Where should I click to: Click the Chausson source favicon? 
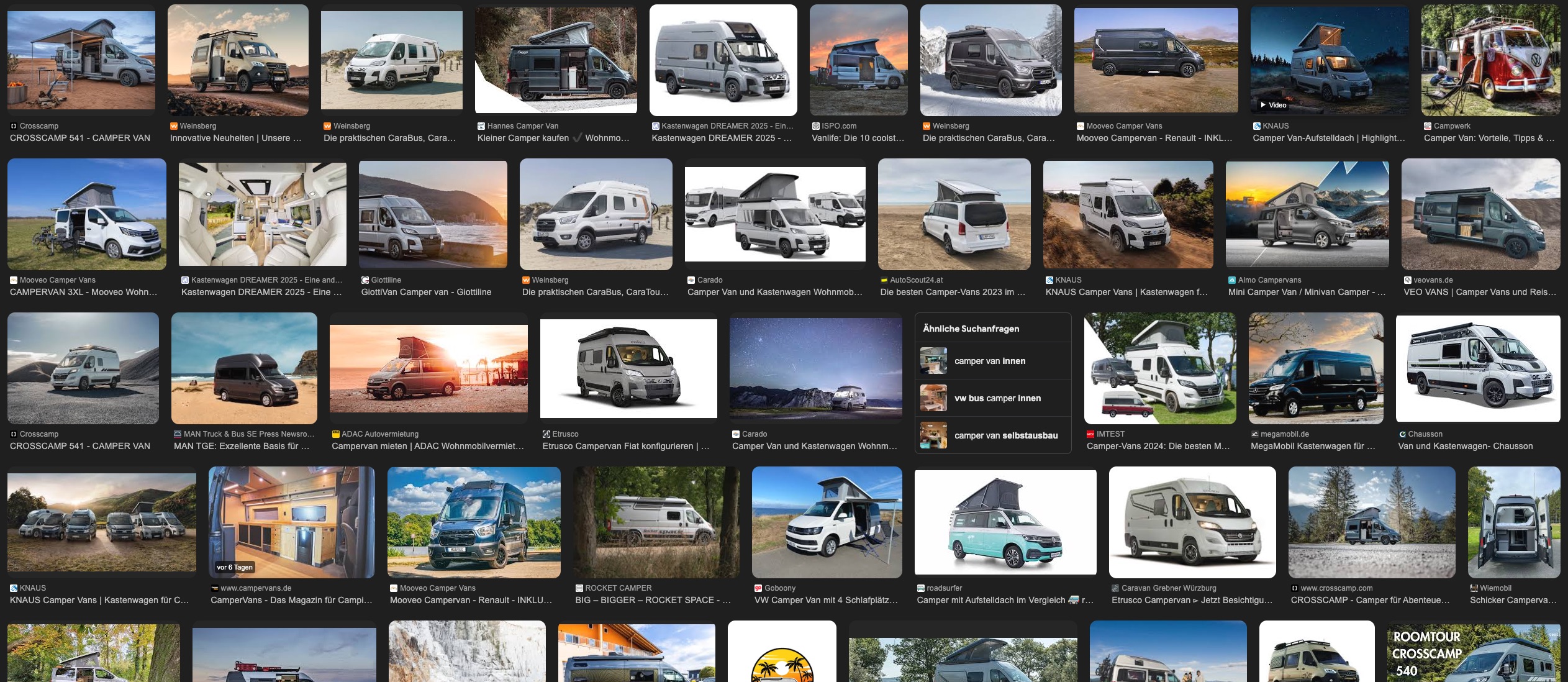pos(1402,434)
